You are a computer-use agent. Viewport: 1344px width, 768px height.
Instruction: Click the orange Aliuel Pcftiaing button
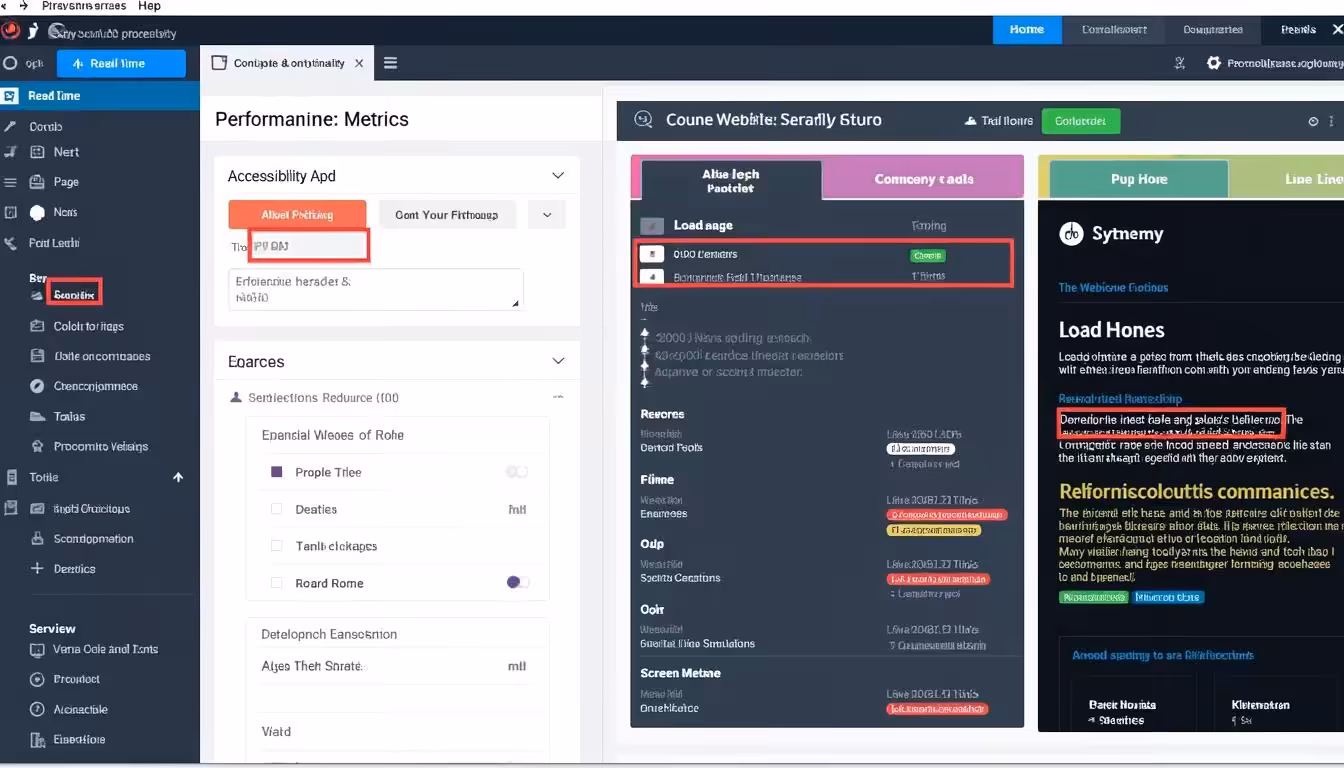click(297, 214)
